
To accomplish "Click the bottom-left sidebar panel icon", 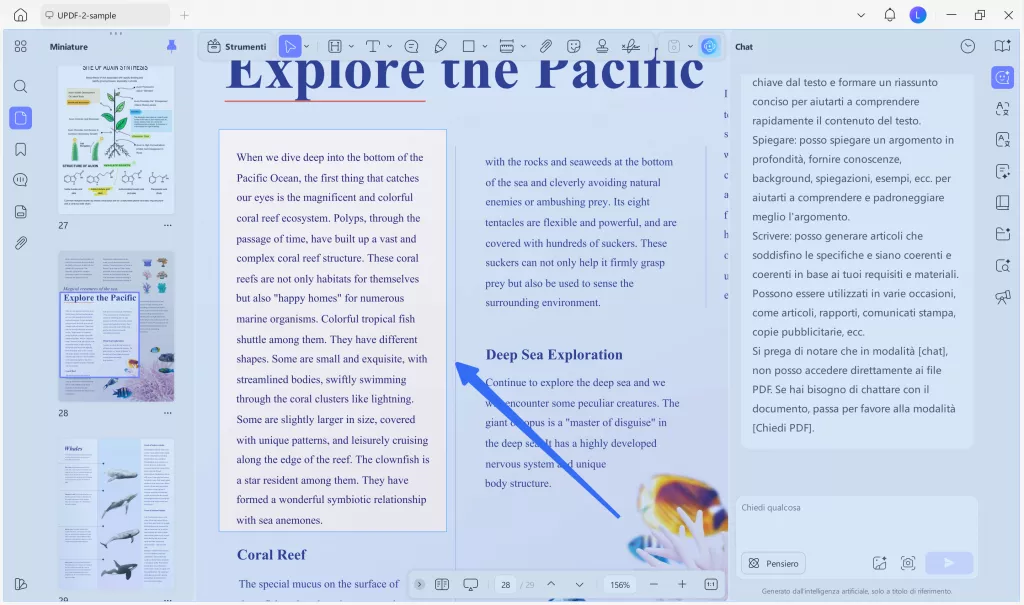I will coord(20,584).
